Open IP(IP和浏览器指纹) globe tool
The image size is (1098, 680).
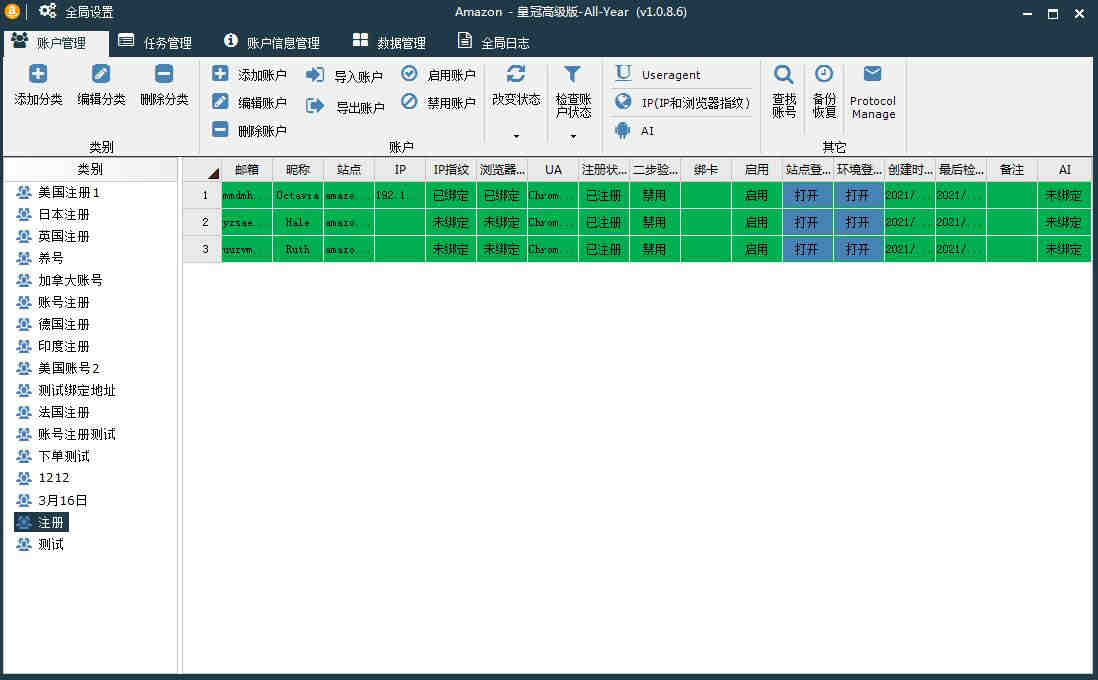point(683,102)
